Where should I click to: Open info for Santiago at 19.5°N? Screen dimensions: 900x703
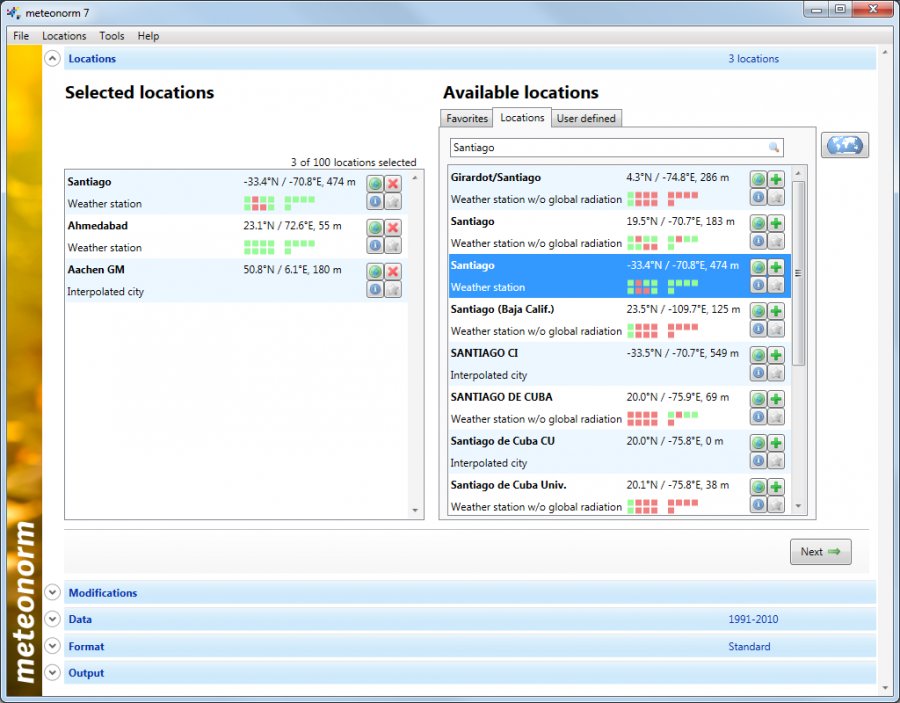tap(758, 241)
